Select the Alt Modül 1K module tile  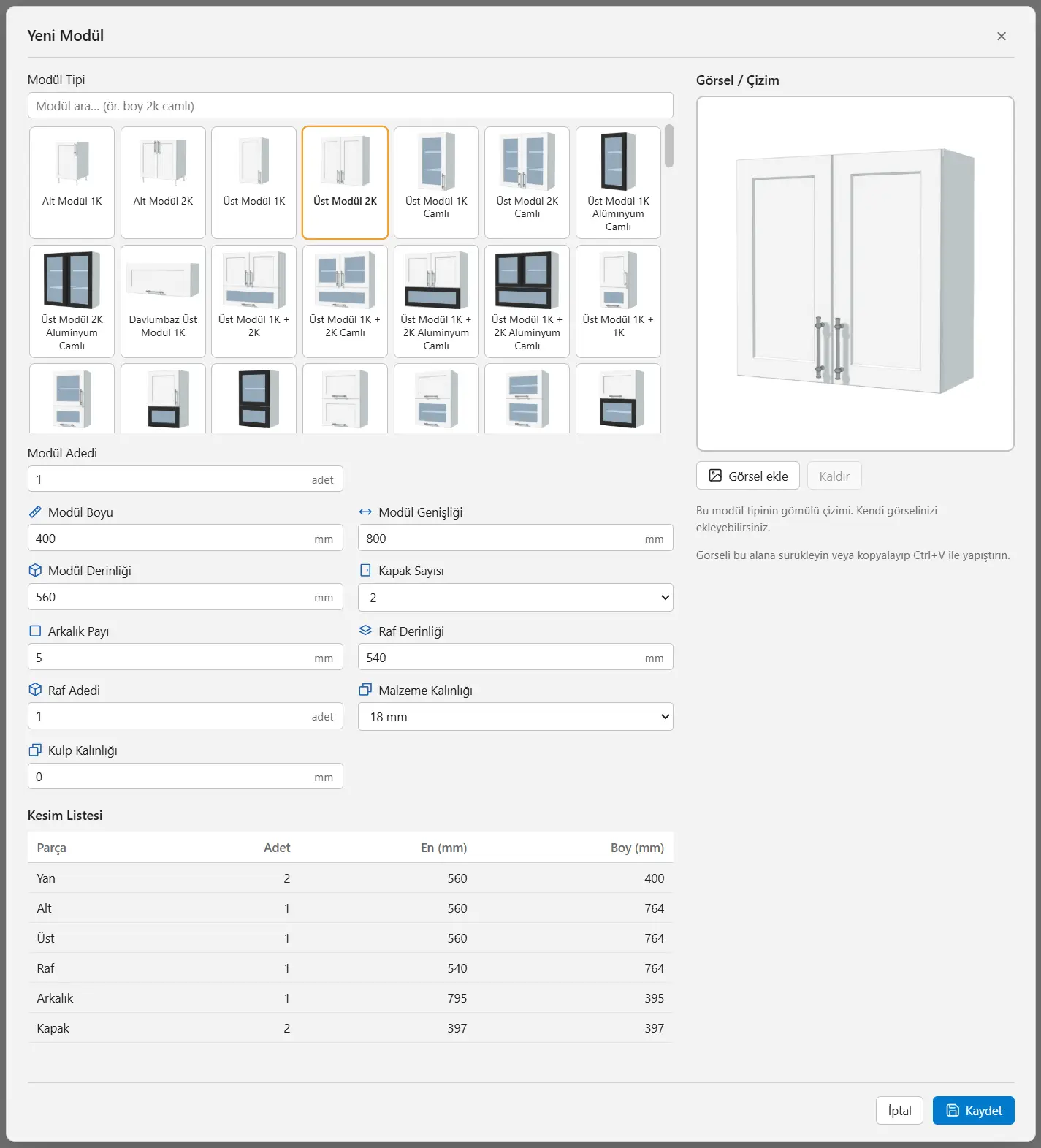tap(72, 183)
